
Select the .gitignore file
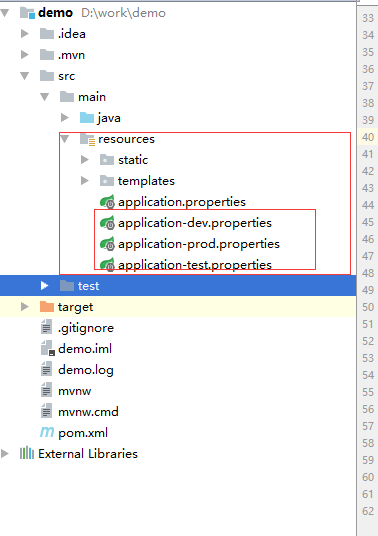tap(86, 328)
